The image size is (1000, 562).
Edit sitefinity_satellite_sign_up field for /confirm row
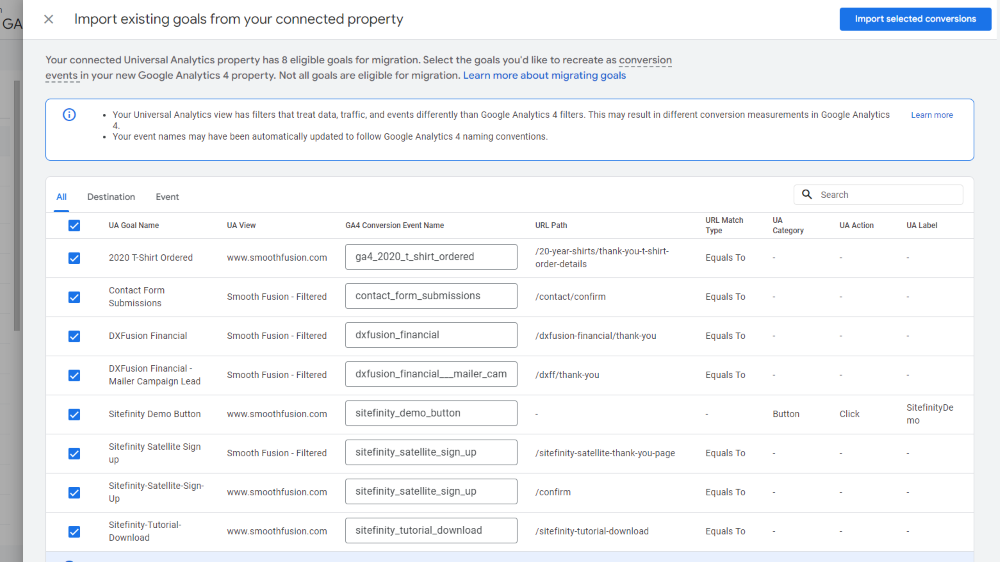431,491
